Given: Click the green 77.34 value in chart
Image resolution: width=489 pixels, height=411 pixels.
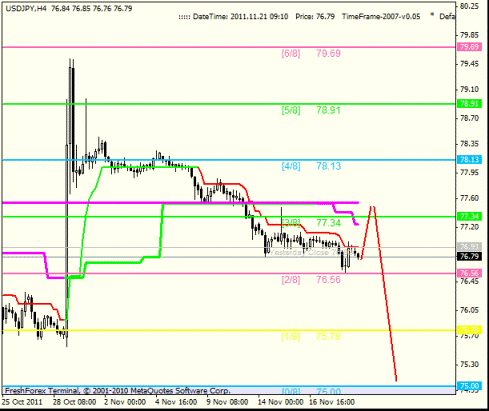Looking at the screenshot, I should pyautogui.click(x=328, y=223).
